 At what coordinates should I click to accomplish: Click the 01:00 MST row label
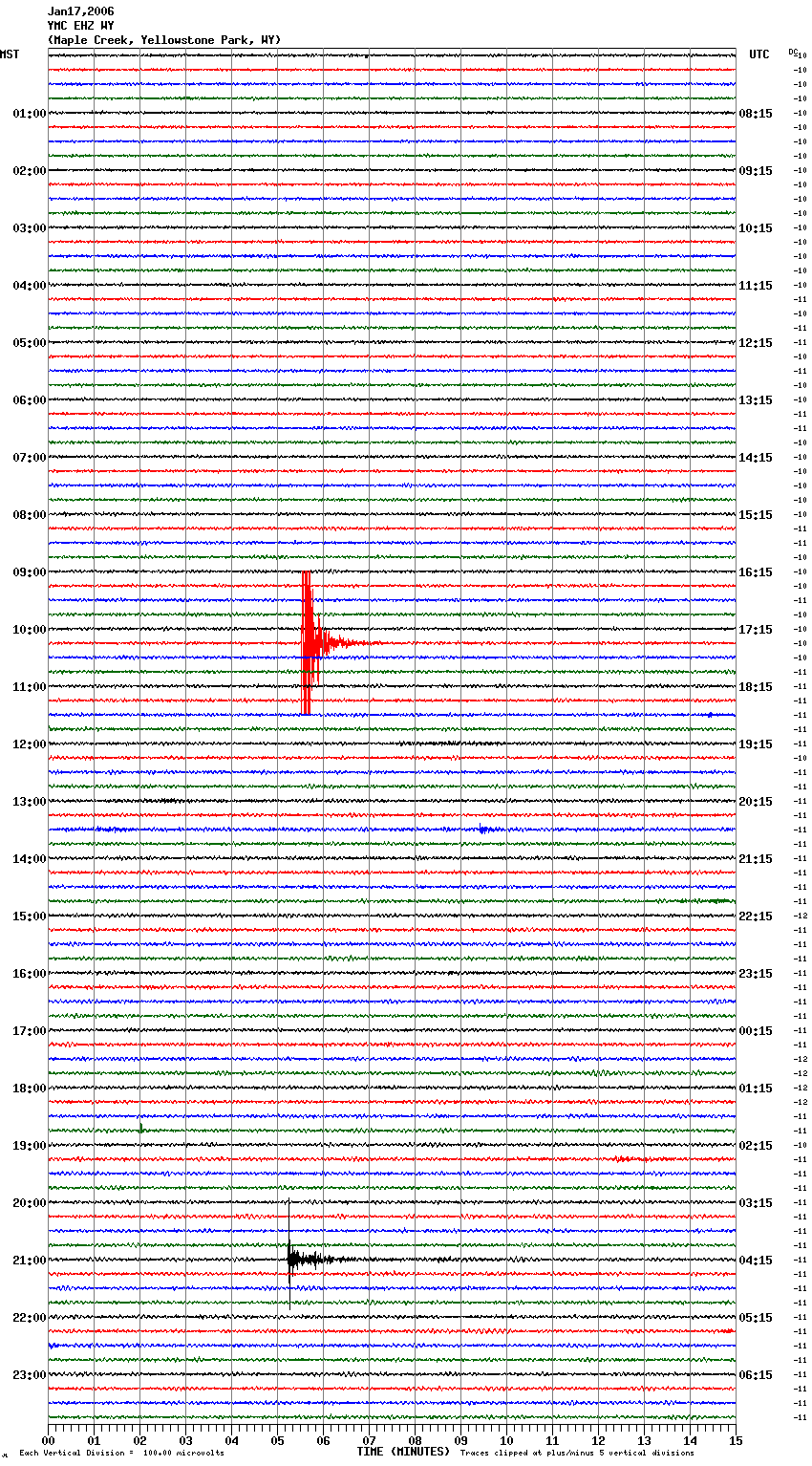click(29, 114)
